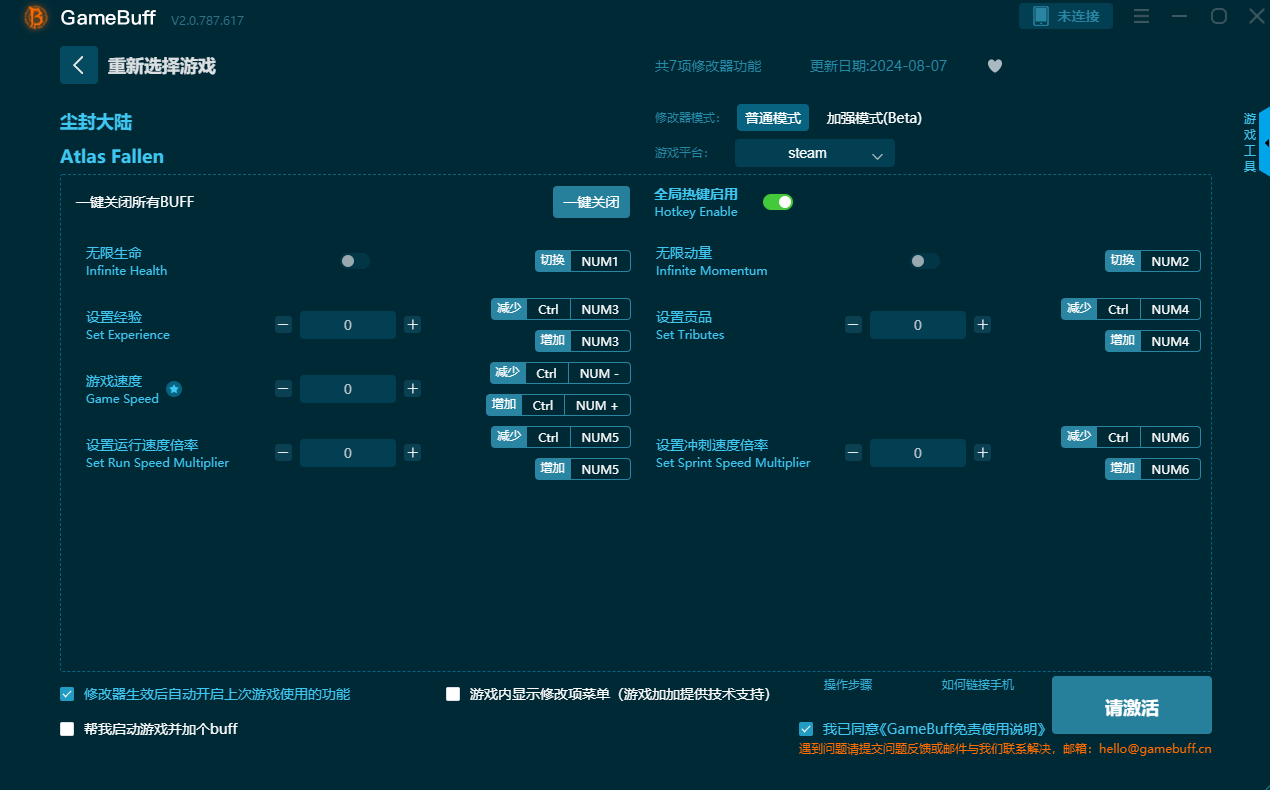The width and height of the screenshot is (1270, 790).
Task: Click 减少 Ctrl NUM6 Sprint Speed hotkey
Action: coord(1131,437)
